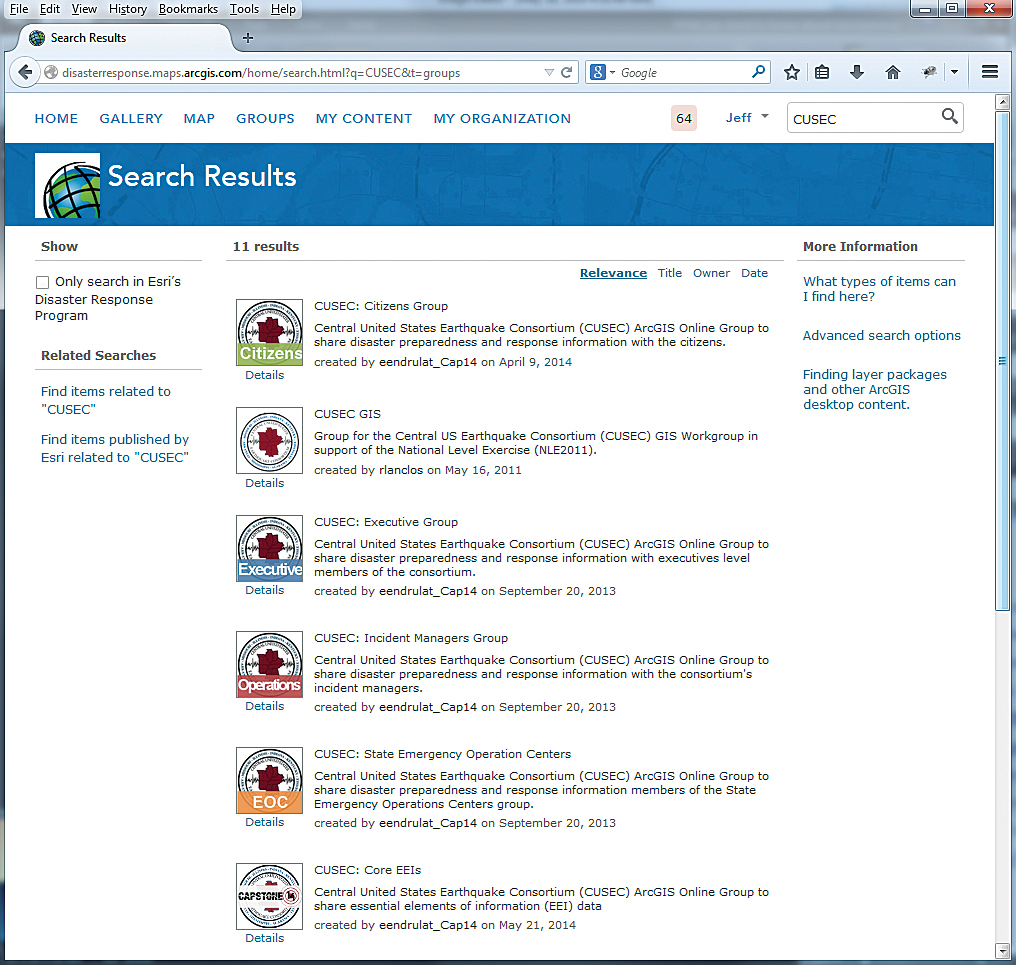Viewport: 1016px width, 965px height.
Task: Open the CUSEC GIS group thumbnail
Action: 270,440
